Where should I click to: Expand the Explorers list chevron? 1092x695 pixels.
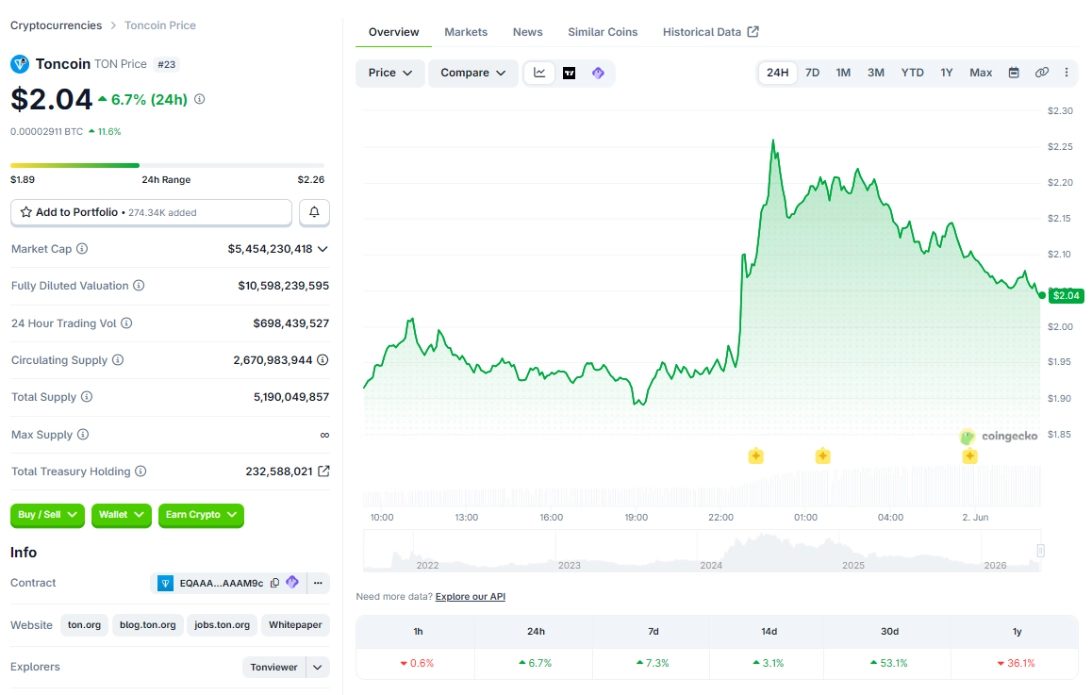point(318,667)
